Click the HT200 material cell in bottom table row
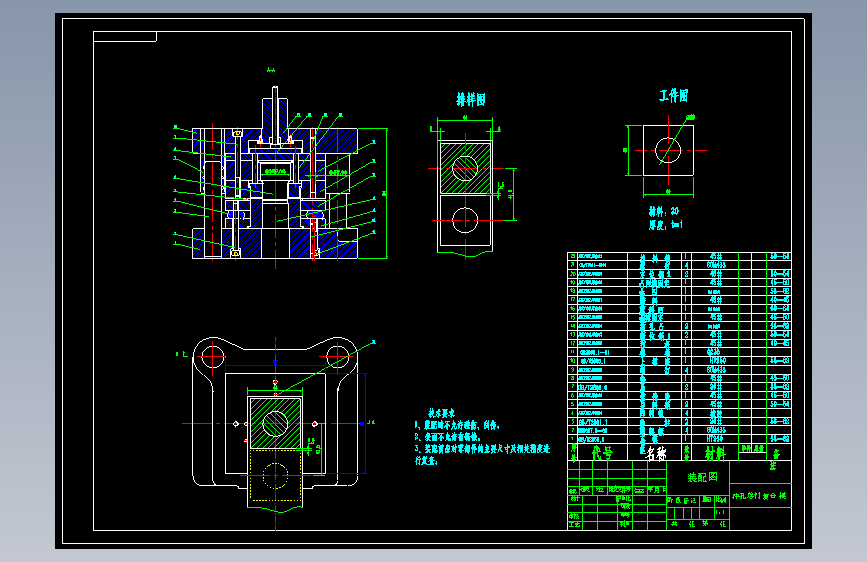This screenshot has height=562, width=867. [715, 439]
